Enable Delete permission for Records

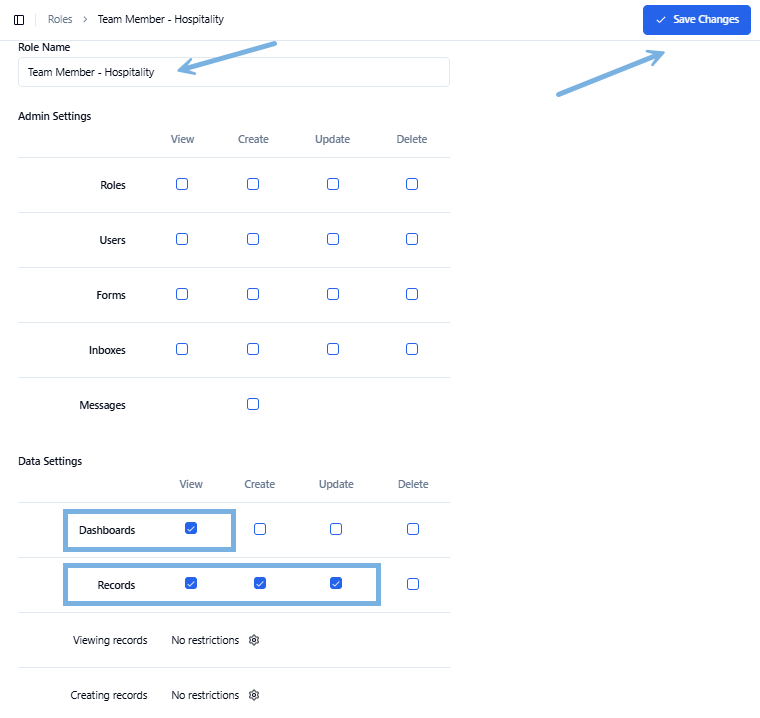[413, 584]
